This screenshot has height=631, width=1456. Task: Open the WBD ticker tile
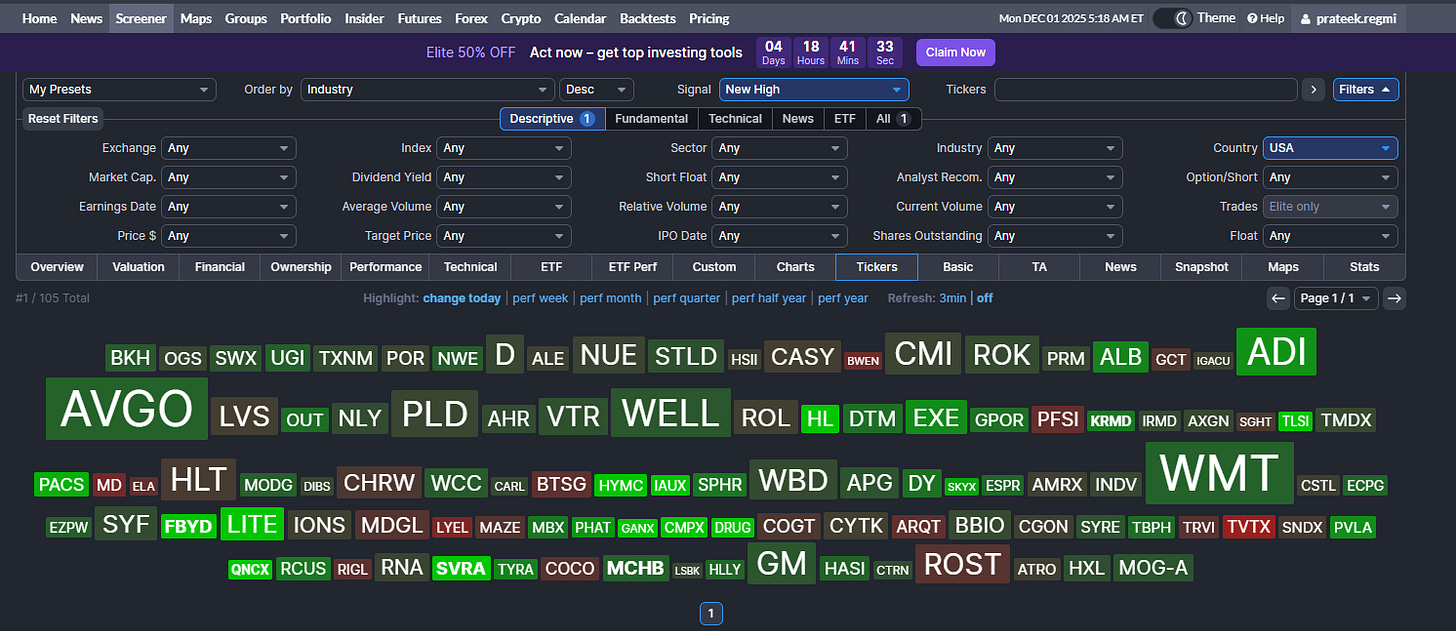pyautogui.click(x=793, y=480)
